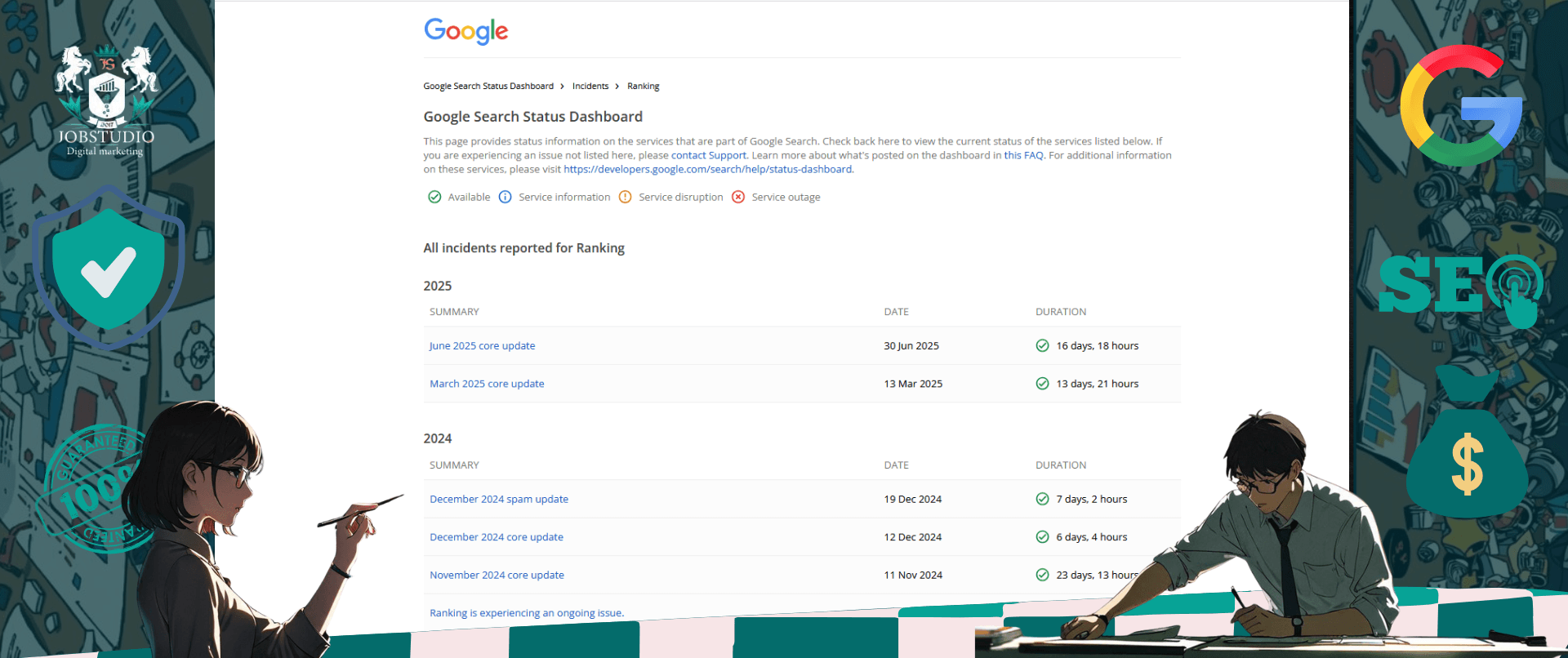Click the 'Service outage' legend label
Image resolution: width=1568 pixels, height=658 pixels.
(786, 198)
